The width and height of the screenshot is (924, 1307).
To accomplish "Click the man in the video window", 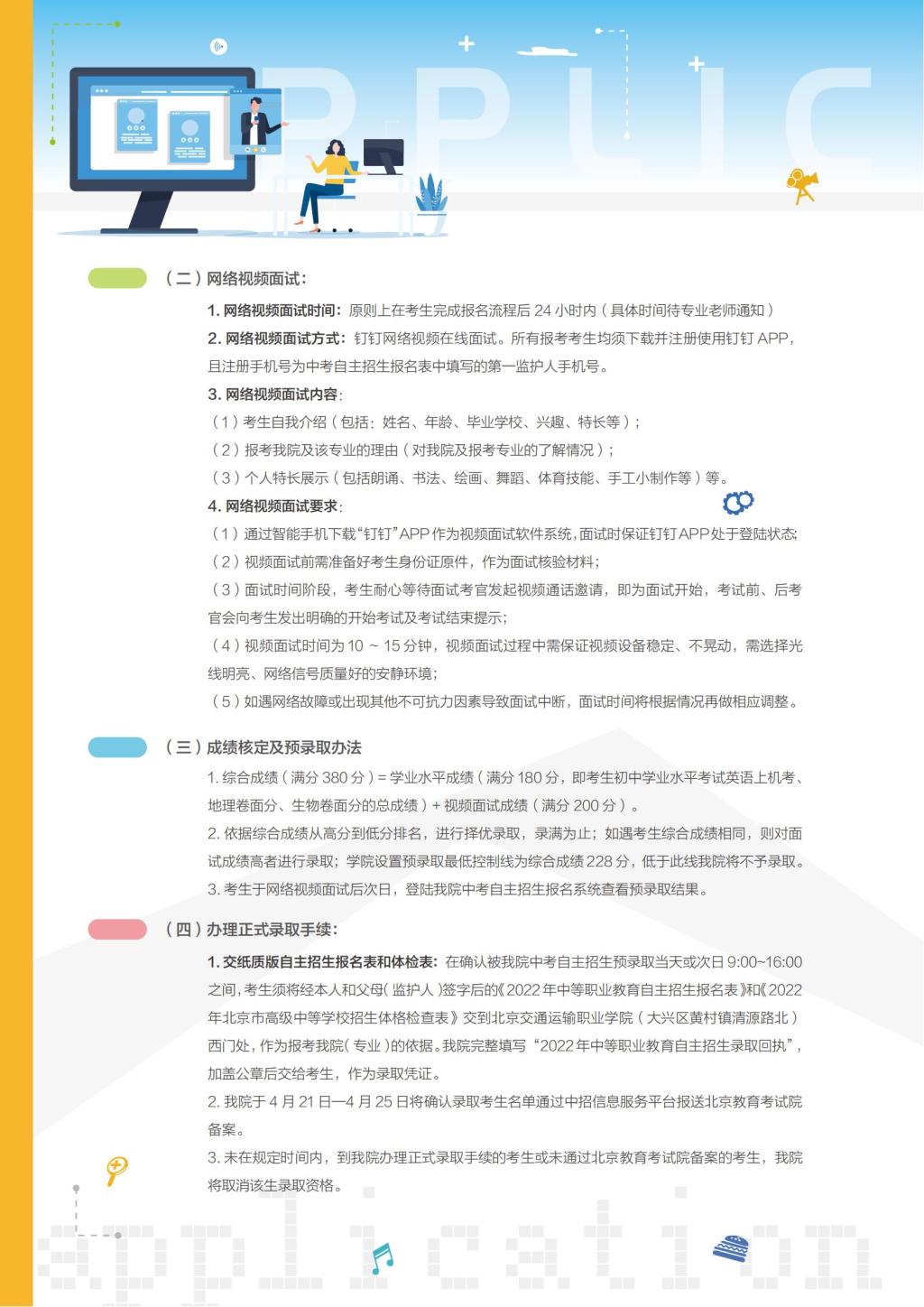I will (256, 124).
